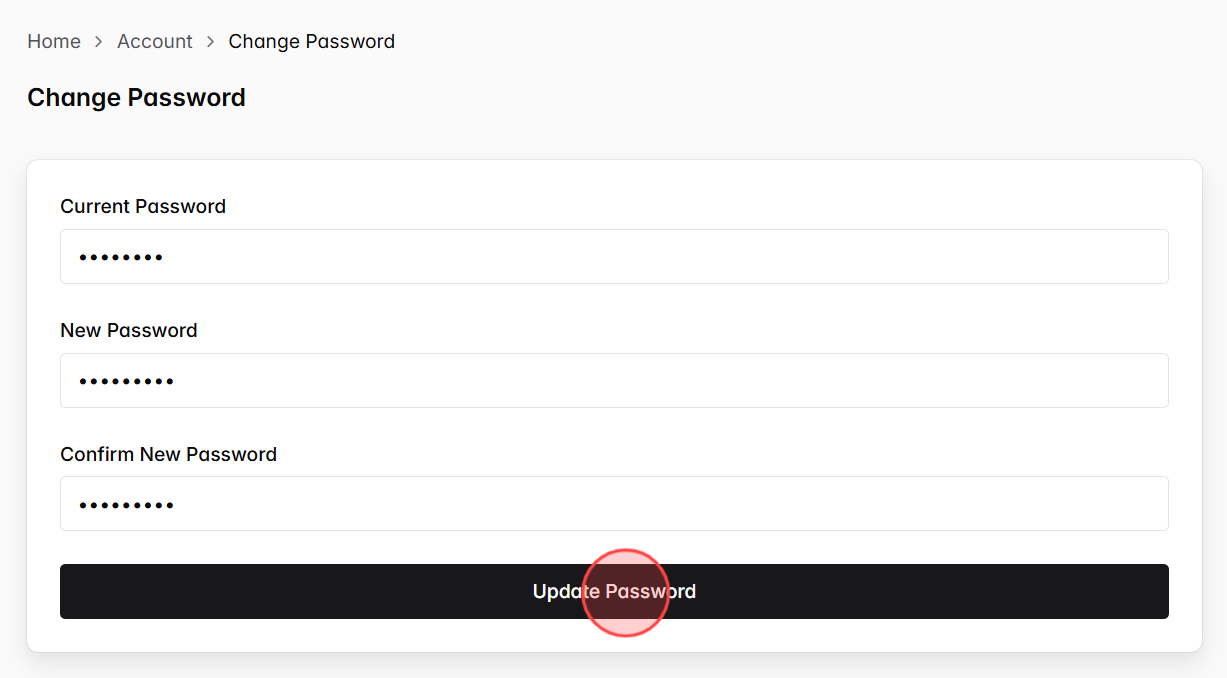Select the Confirm New Password field
Viewport: 1227px width, 678px height.
614,503
